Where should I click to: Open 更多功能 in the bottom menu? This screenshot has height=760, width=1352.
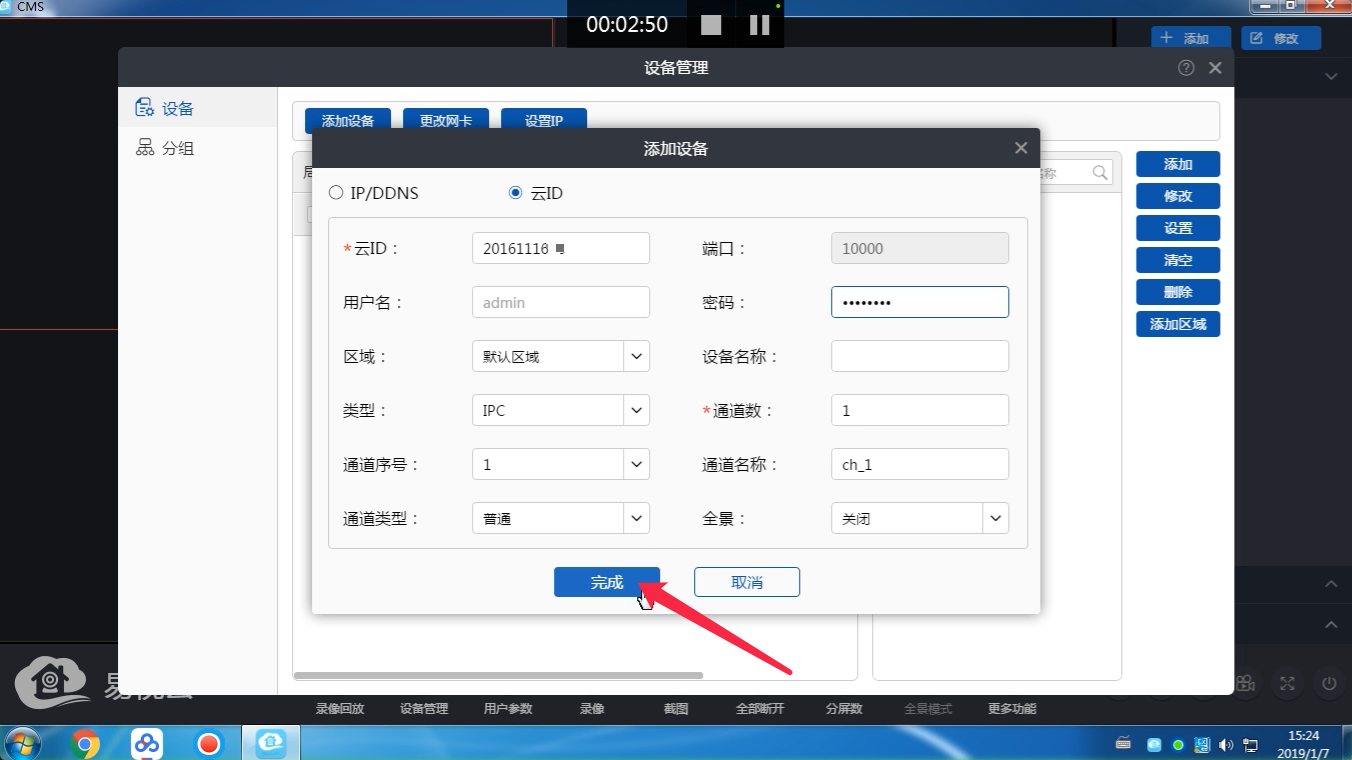pos(1012,709)
